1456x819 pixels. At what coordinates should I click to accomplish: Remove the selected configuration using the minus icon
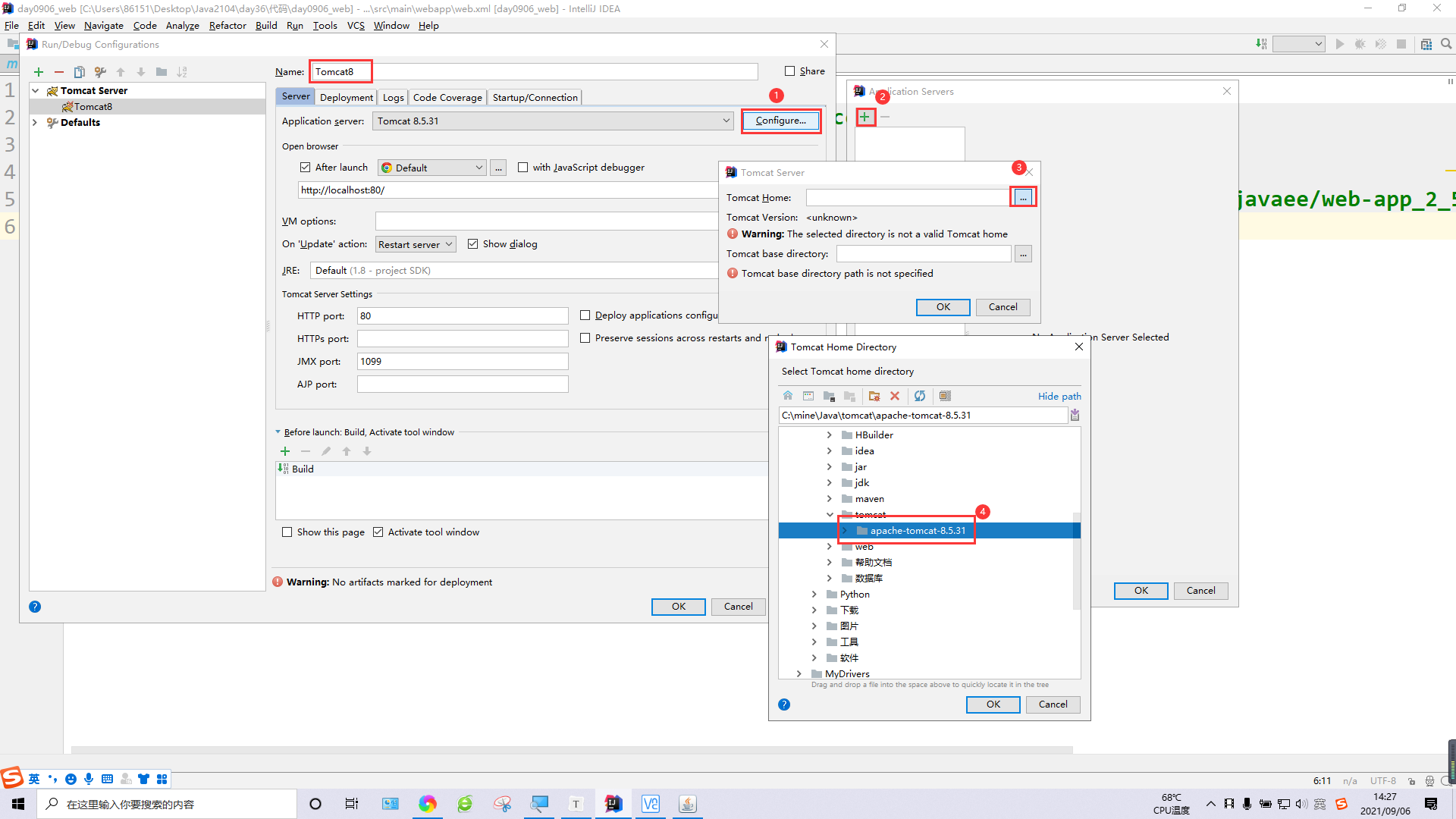click(59, 72)
